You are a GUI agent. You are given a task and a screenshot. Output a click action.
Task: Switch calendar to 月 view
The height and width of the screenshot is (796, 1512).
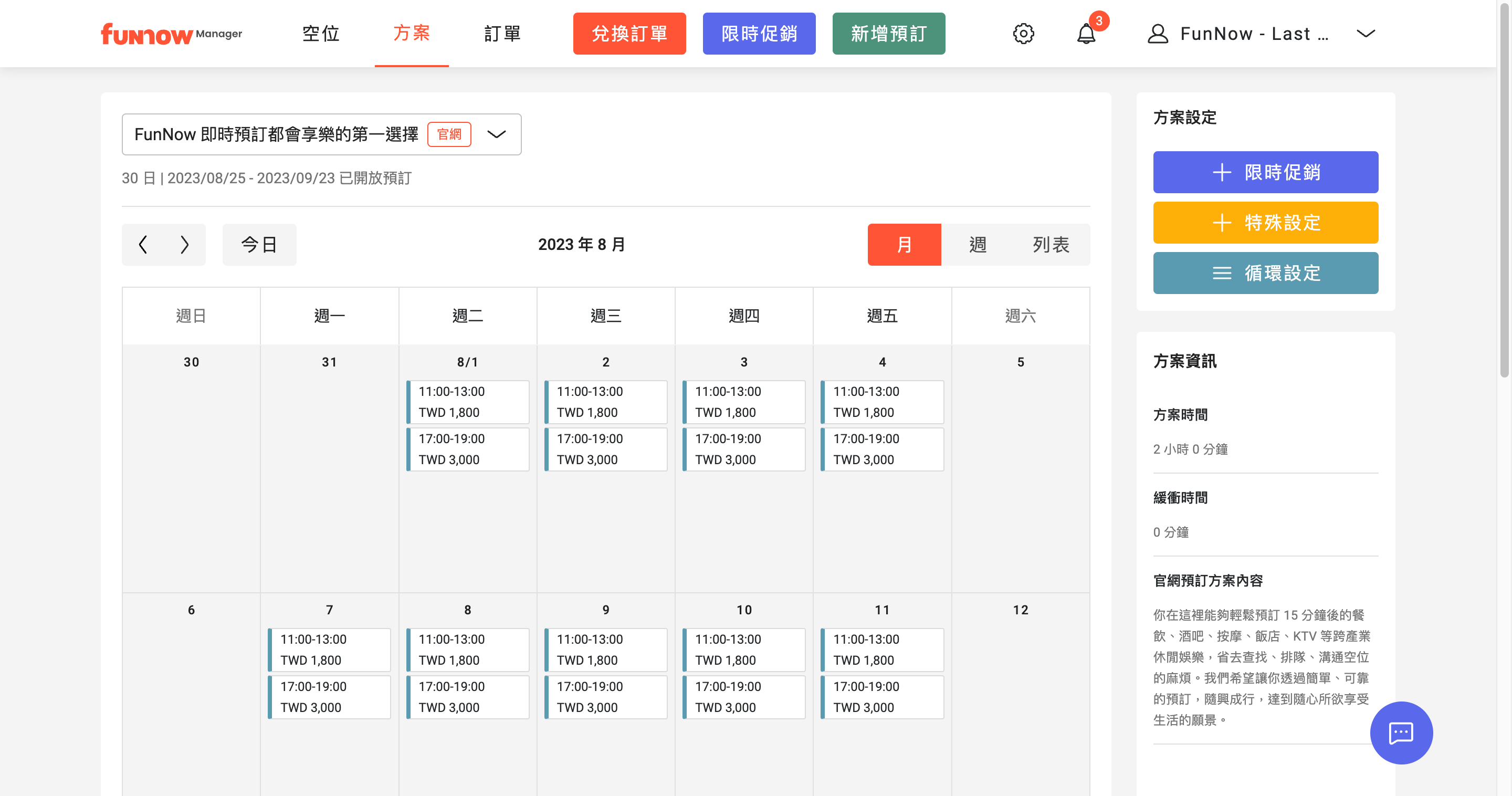(x=904, y=244)
